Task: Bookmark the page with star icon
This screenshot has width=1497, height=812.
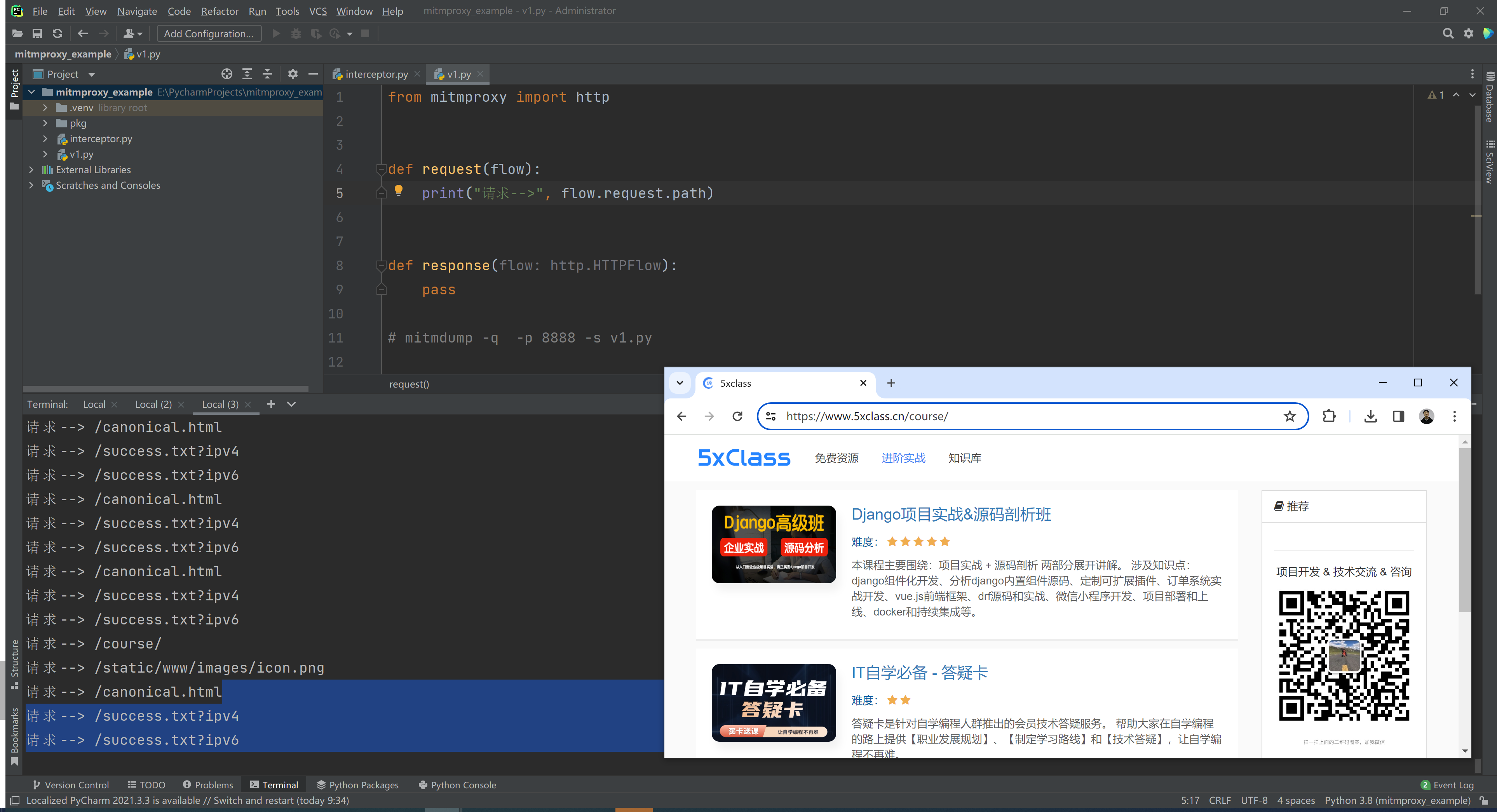Action: point(1290,416)
